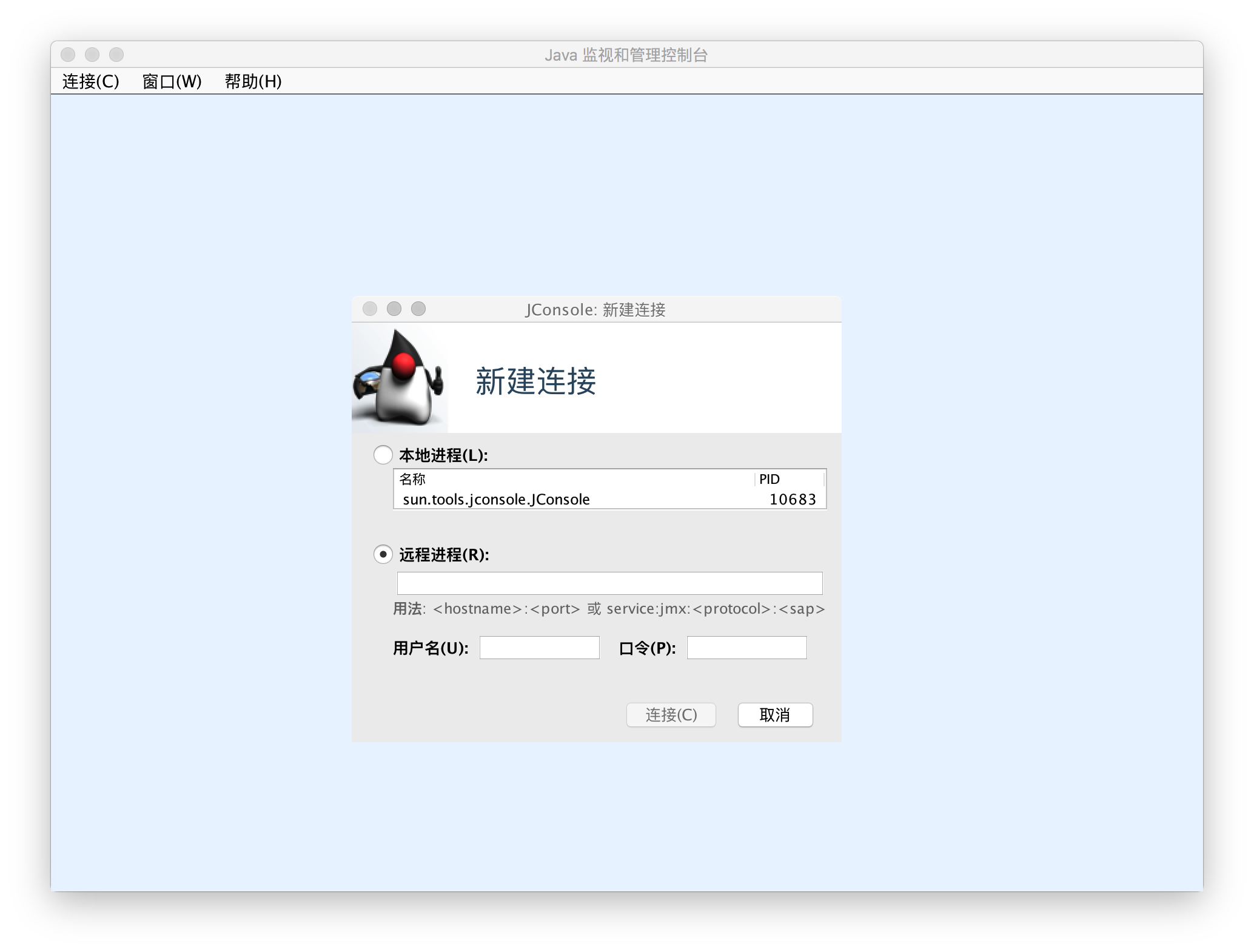Click the Java Duke mascot image
Screen dimensions: 1254x952
(x=399, y=377)
